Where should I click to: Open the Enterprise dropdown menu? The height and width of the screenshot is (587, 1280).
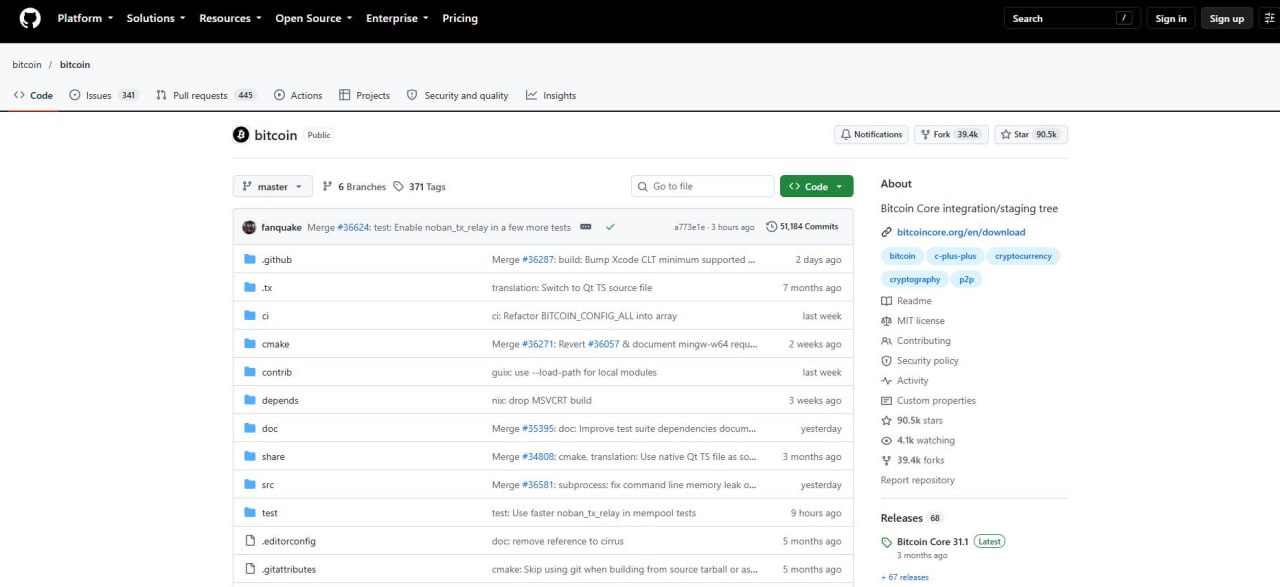click(x=397, y=18)
